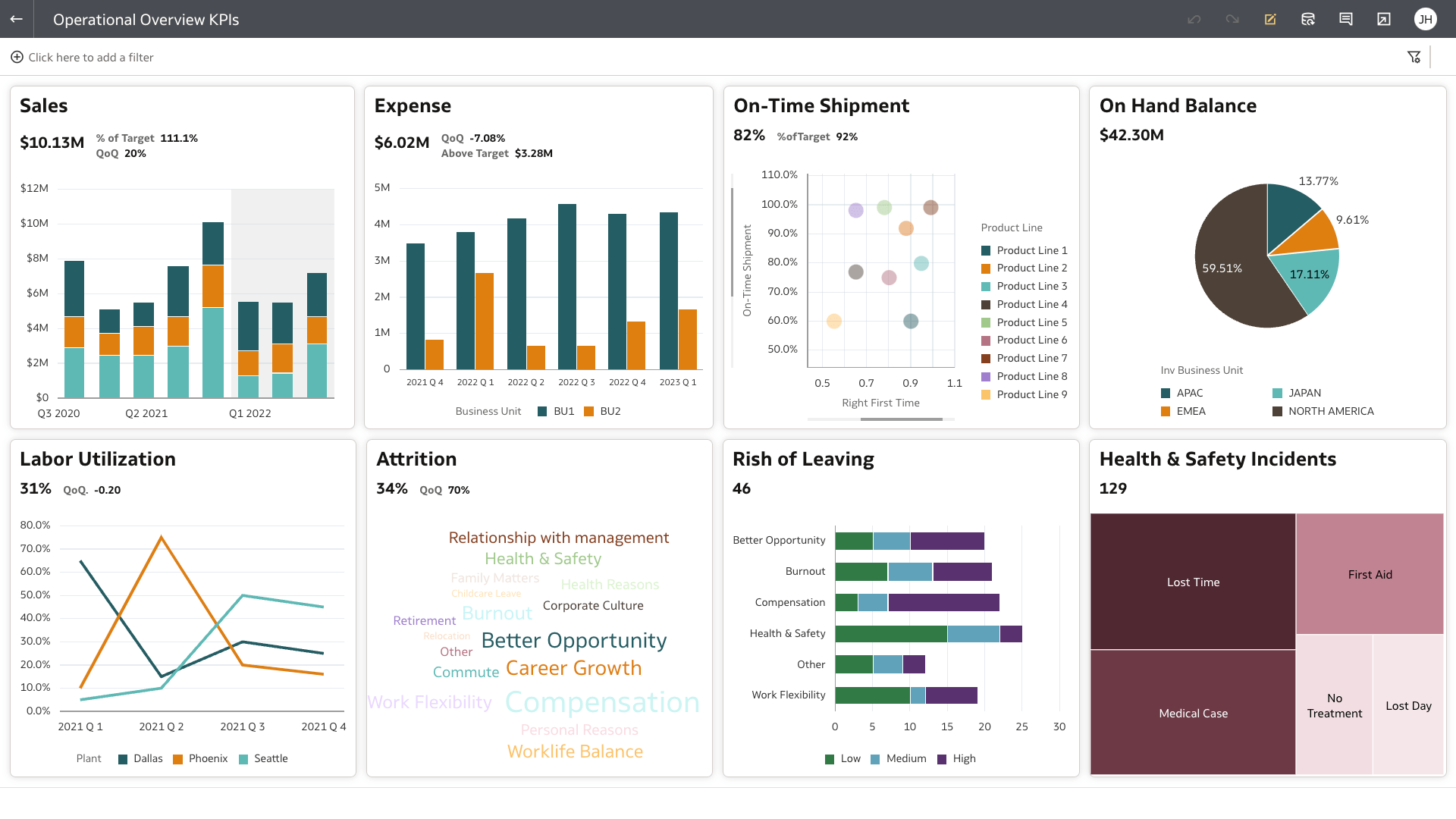
Task: Toggle Product Line 5 in the scatter legend
Action: [x=1031, y=322]
